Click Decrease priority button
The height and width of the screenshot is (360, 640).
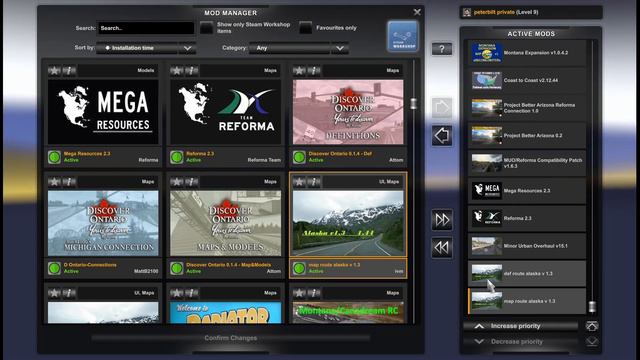pyautogui.click(x=521, y=342)
